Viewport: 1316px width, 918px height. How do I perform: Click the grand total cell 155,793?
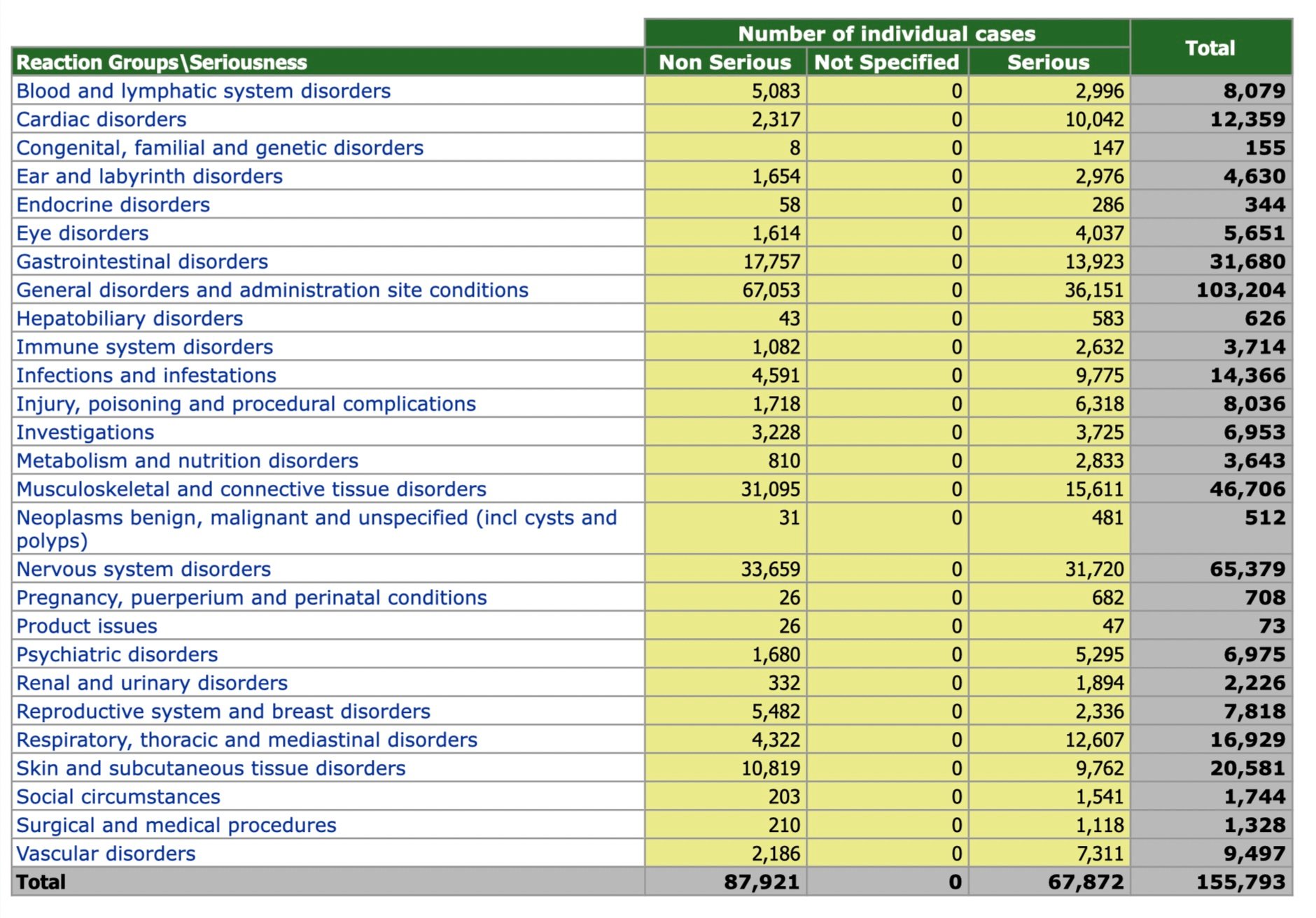coord(1240,882)
